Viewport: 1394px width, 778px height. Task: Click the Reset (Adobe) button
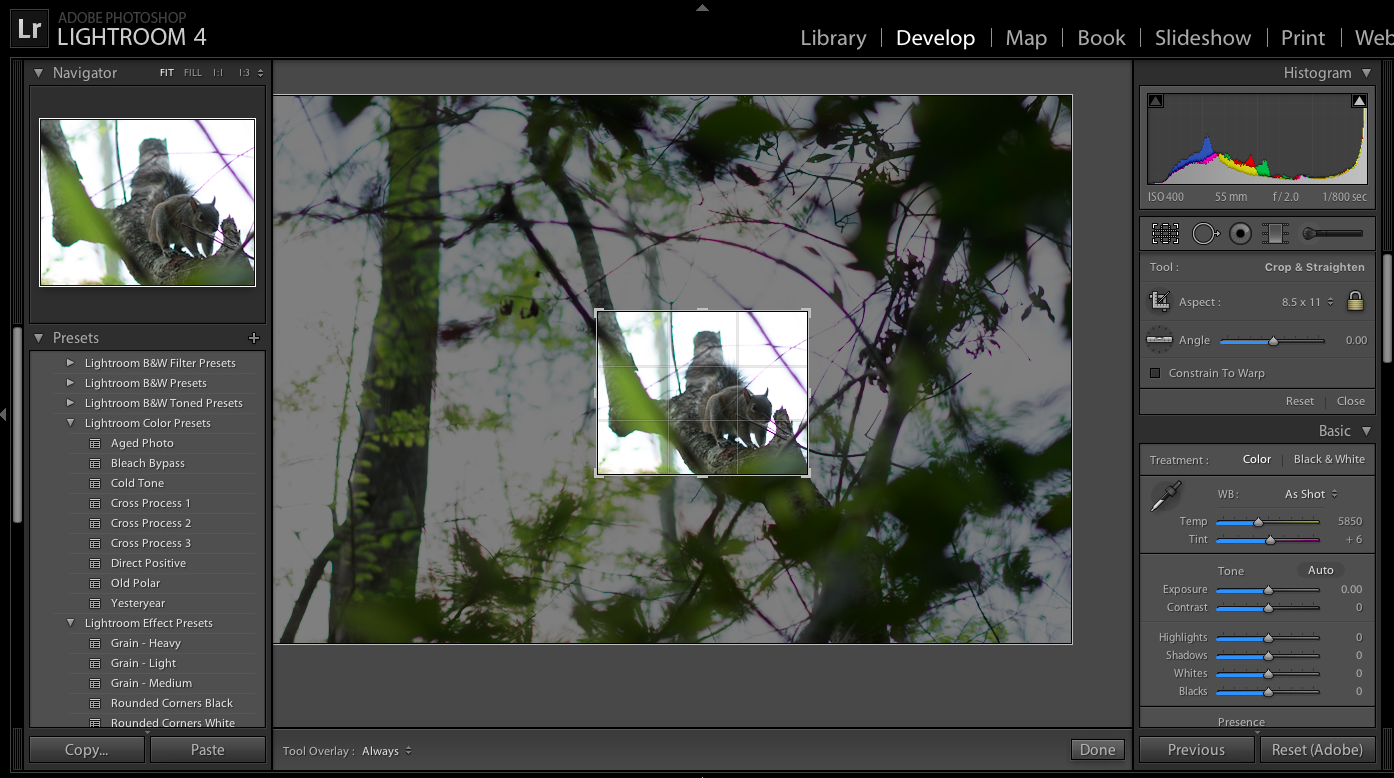pyautogui.click(x=1316, y=750)
